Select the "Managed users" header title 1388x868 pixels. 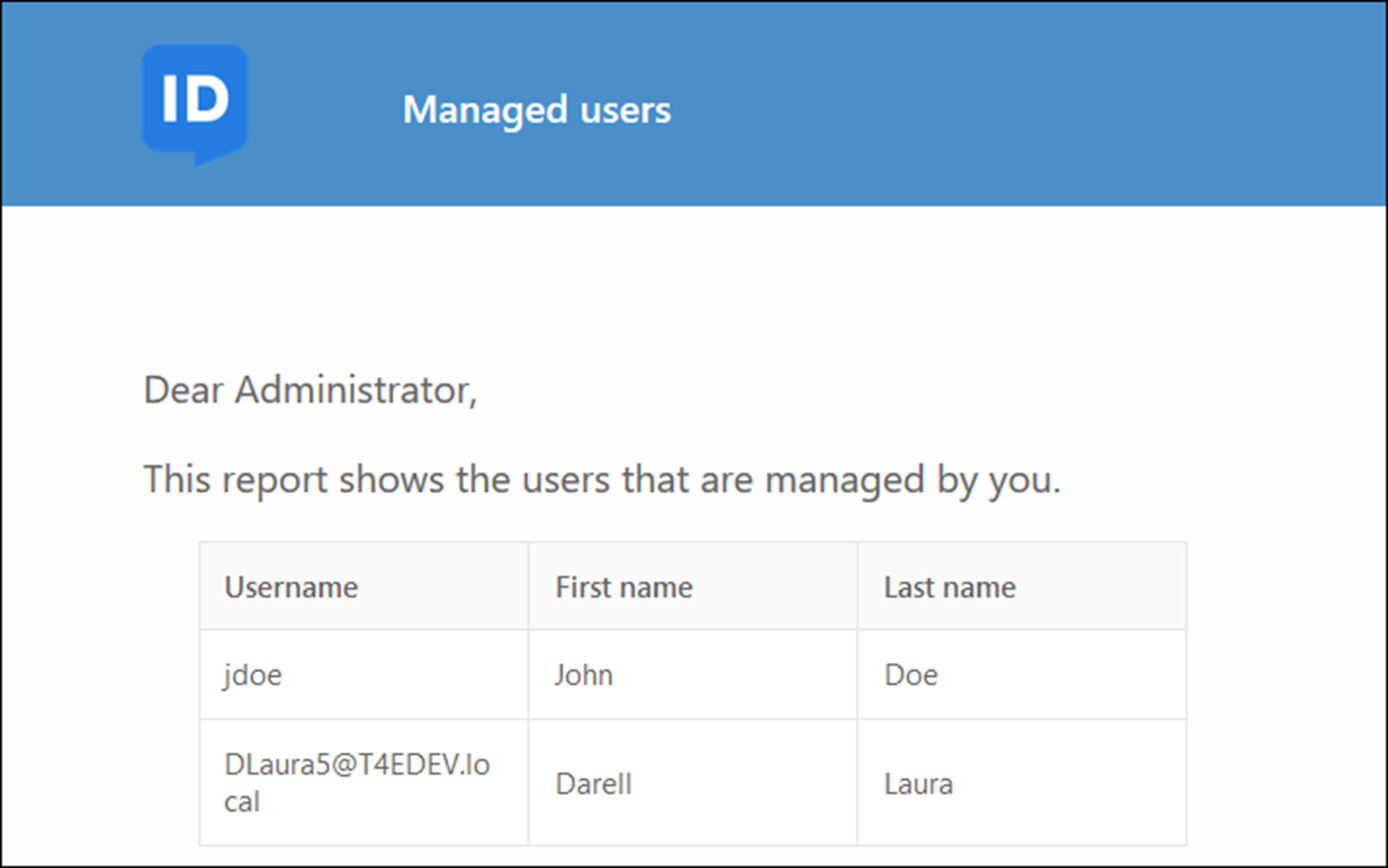pyautogui.click(x=536, y=111)
